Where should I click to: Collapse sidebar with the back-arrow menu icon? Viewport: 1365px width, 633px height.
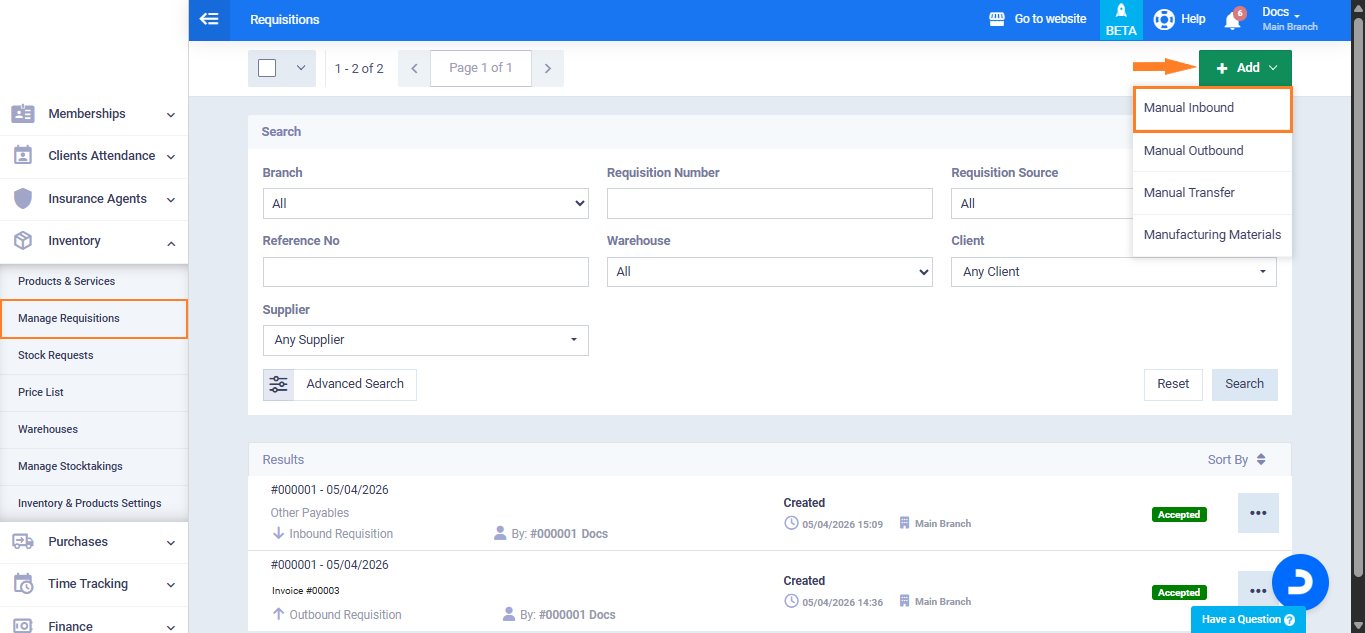click(209, 19)
